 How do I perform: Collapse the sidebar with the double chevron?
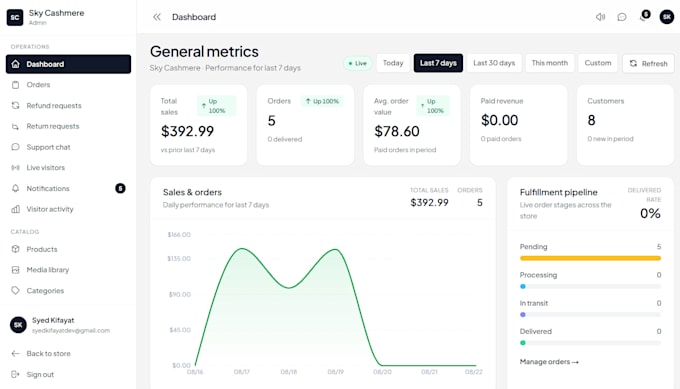157,17
